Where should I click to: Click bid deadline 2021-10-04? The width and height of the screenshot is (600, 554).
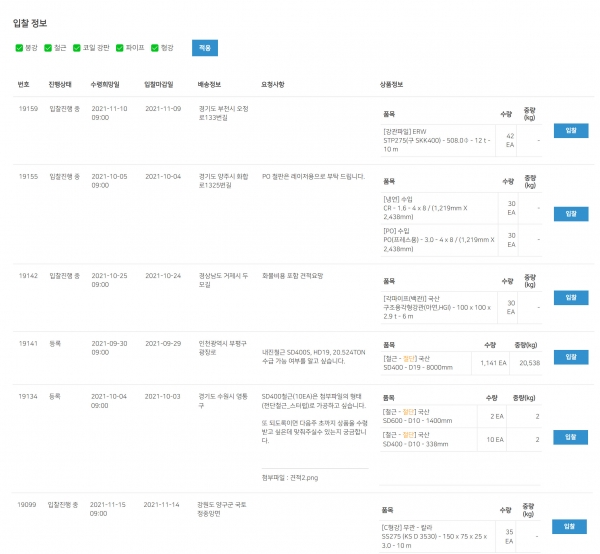pyautogui.click(x=163, y=176)
